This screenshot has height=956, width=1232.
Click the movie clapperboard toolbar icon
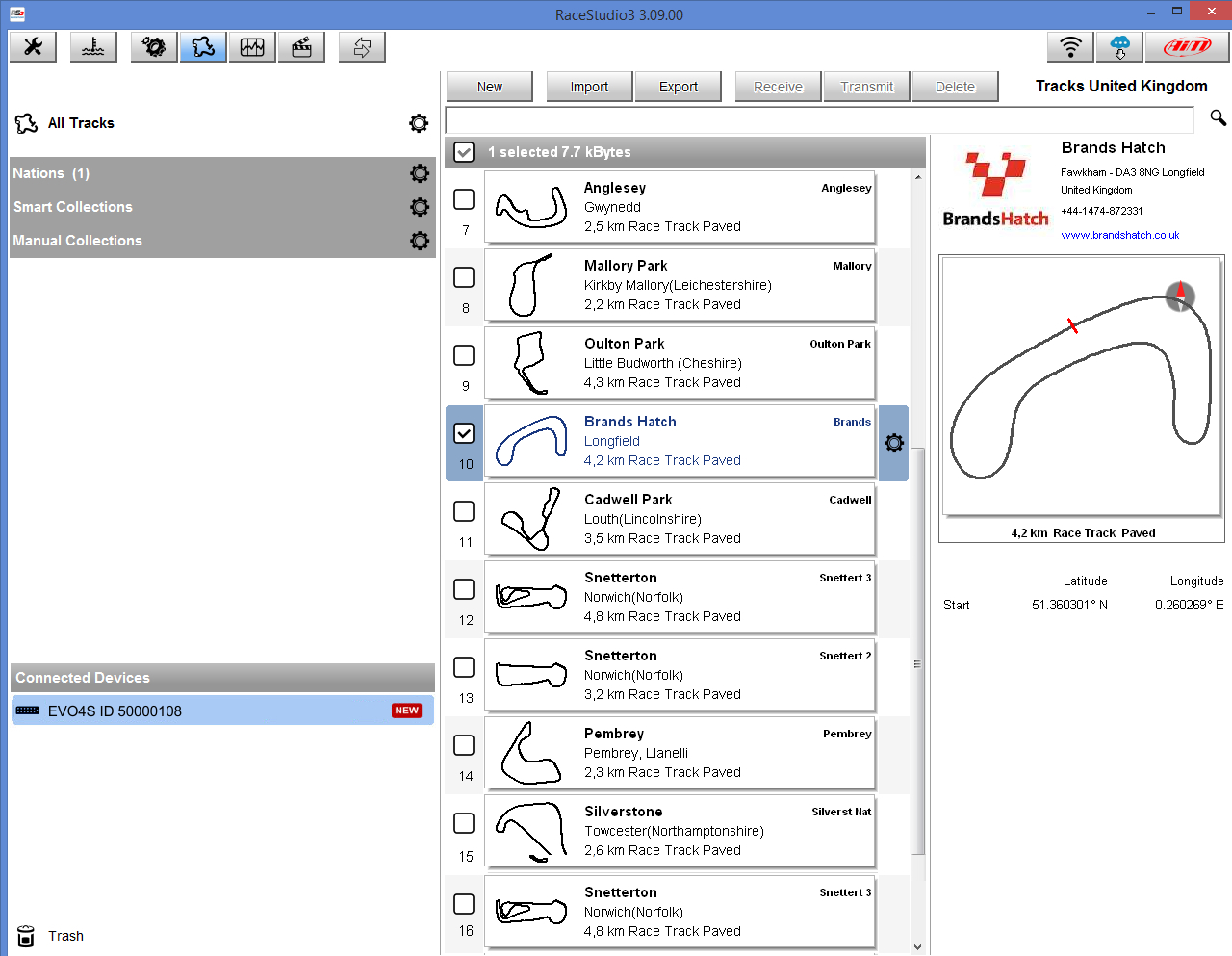point(301,47)
